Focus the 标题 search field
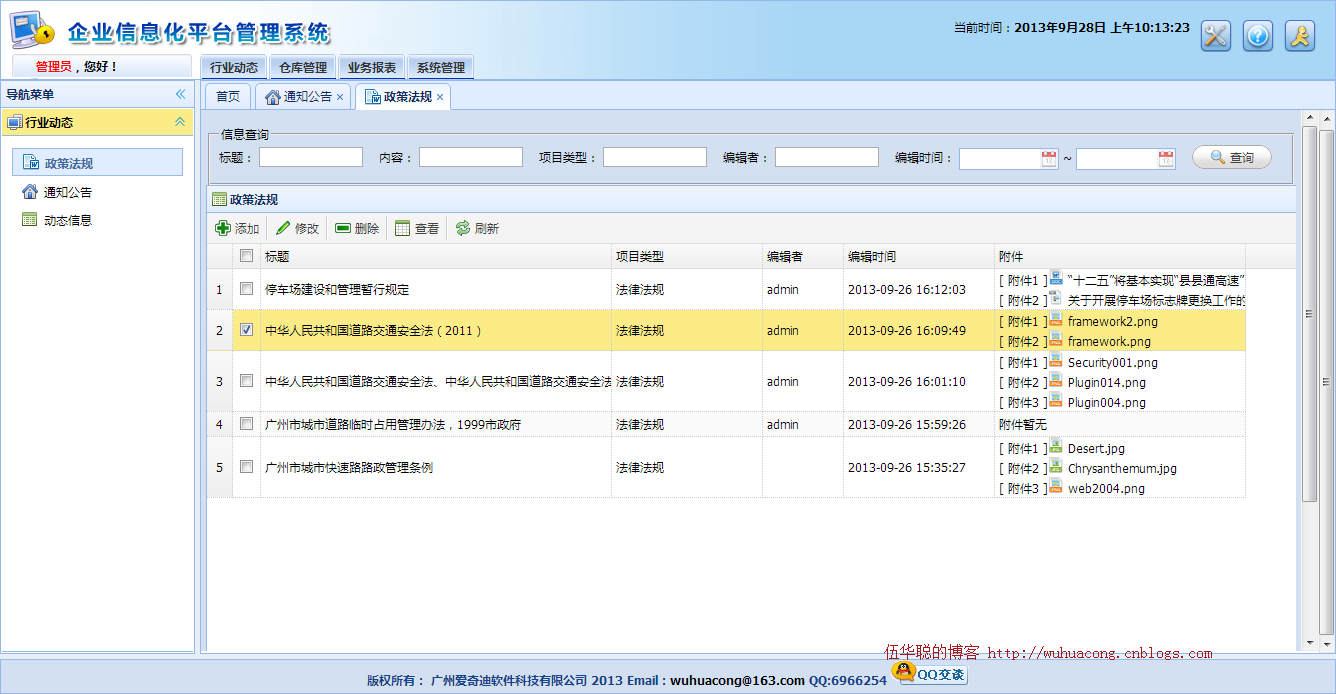This screenshot has width=1336, height=694. click(x=311, y=157)
